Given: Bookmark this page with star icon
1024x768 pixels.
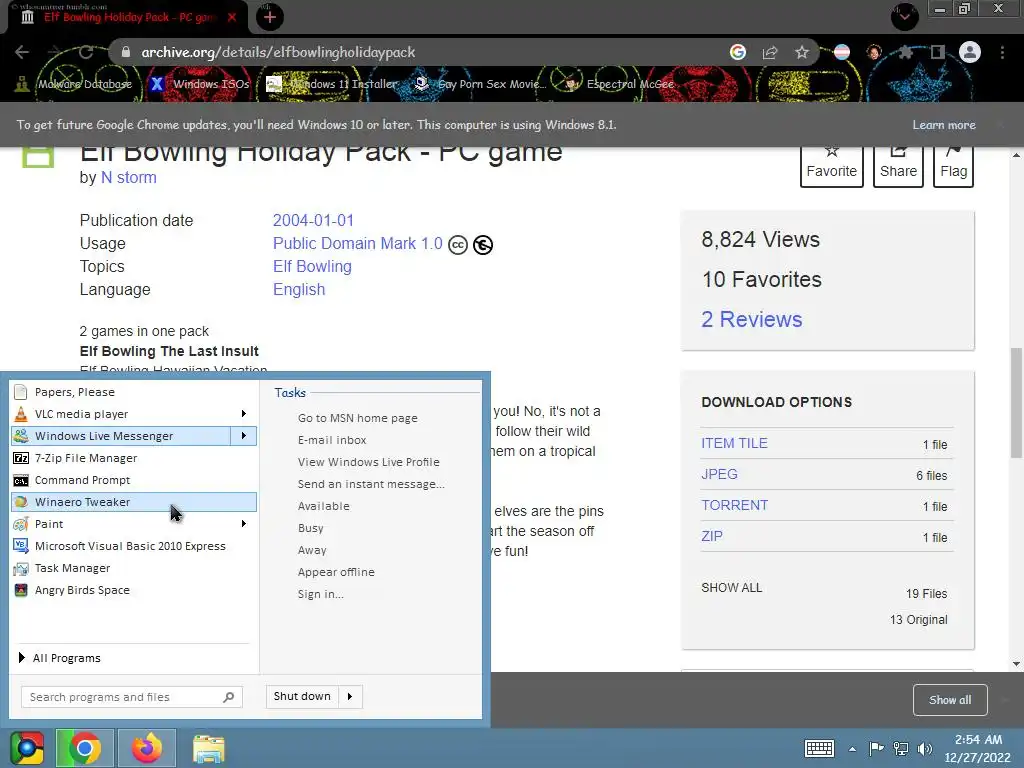Looking at the screenshot, I should (x=802, y=52).
